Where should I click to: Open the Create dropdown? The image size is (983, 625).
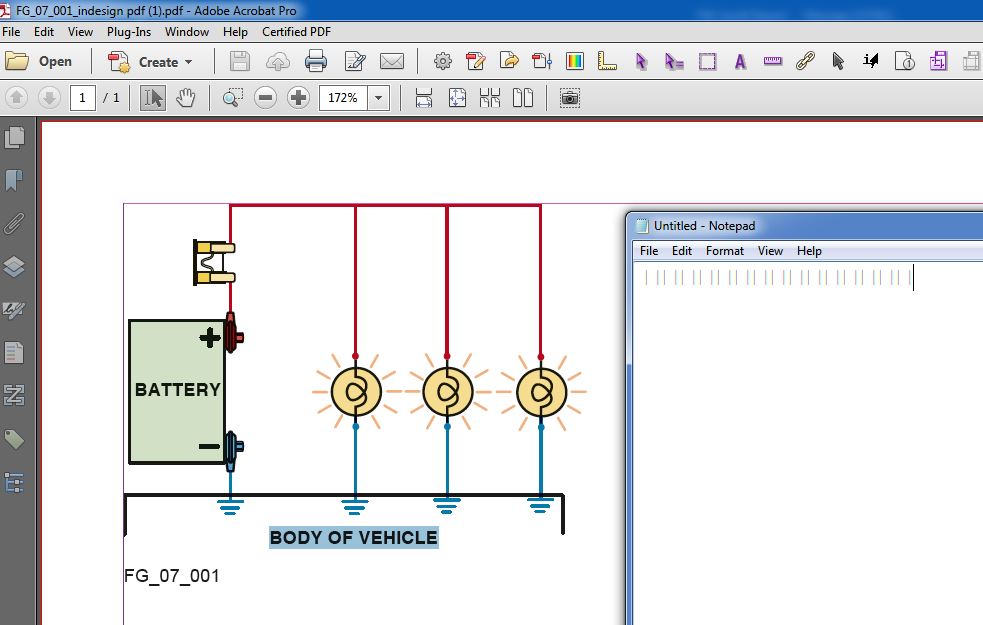(x=152, y=61)
